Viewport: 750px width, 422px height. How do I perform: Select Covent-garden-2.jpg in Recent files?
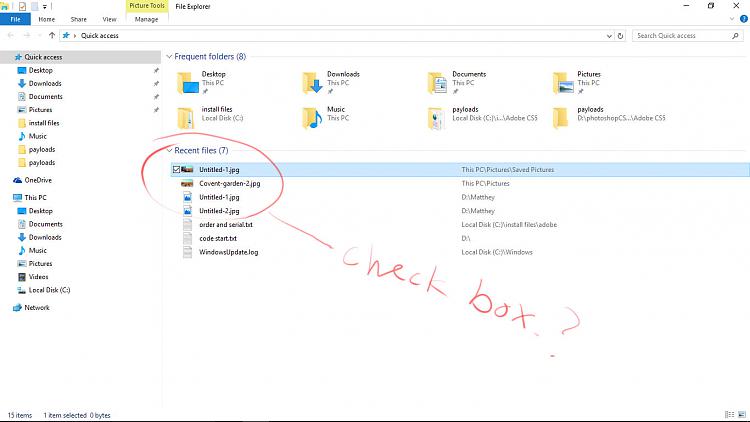[x=230, y=183]
